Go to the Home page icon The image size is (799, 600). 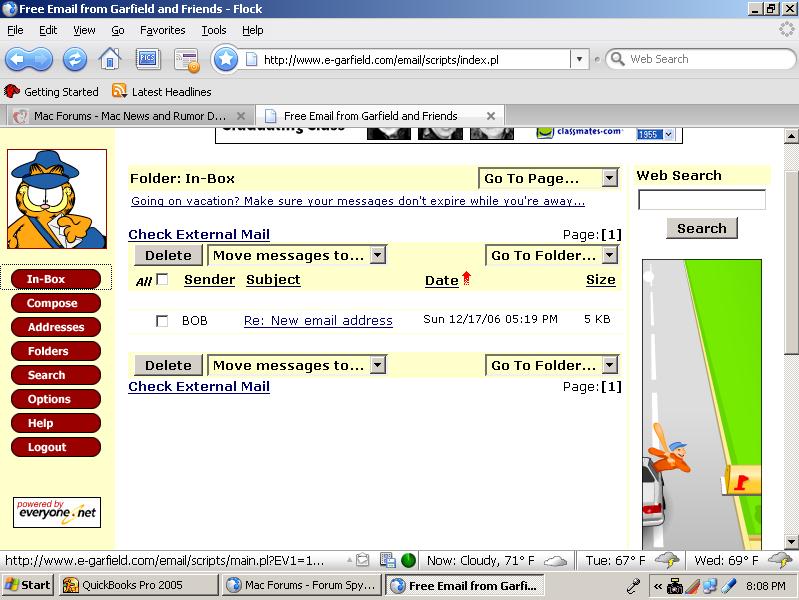[x=110, y=59]
